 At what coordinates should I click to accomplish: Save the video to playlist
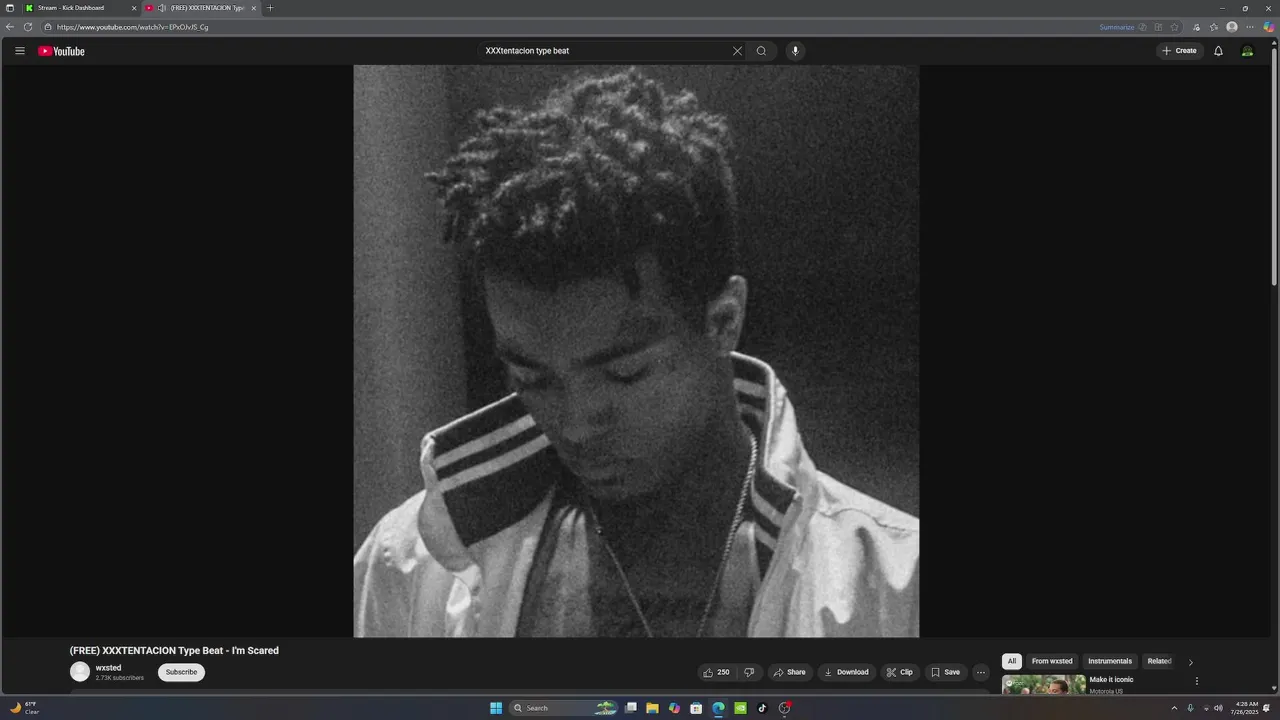point(946,672)
